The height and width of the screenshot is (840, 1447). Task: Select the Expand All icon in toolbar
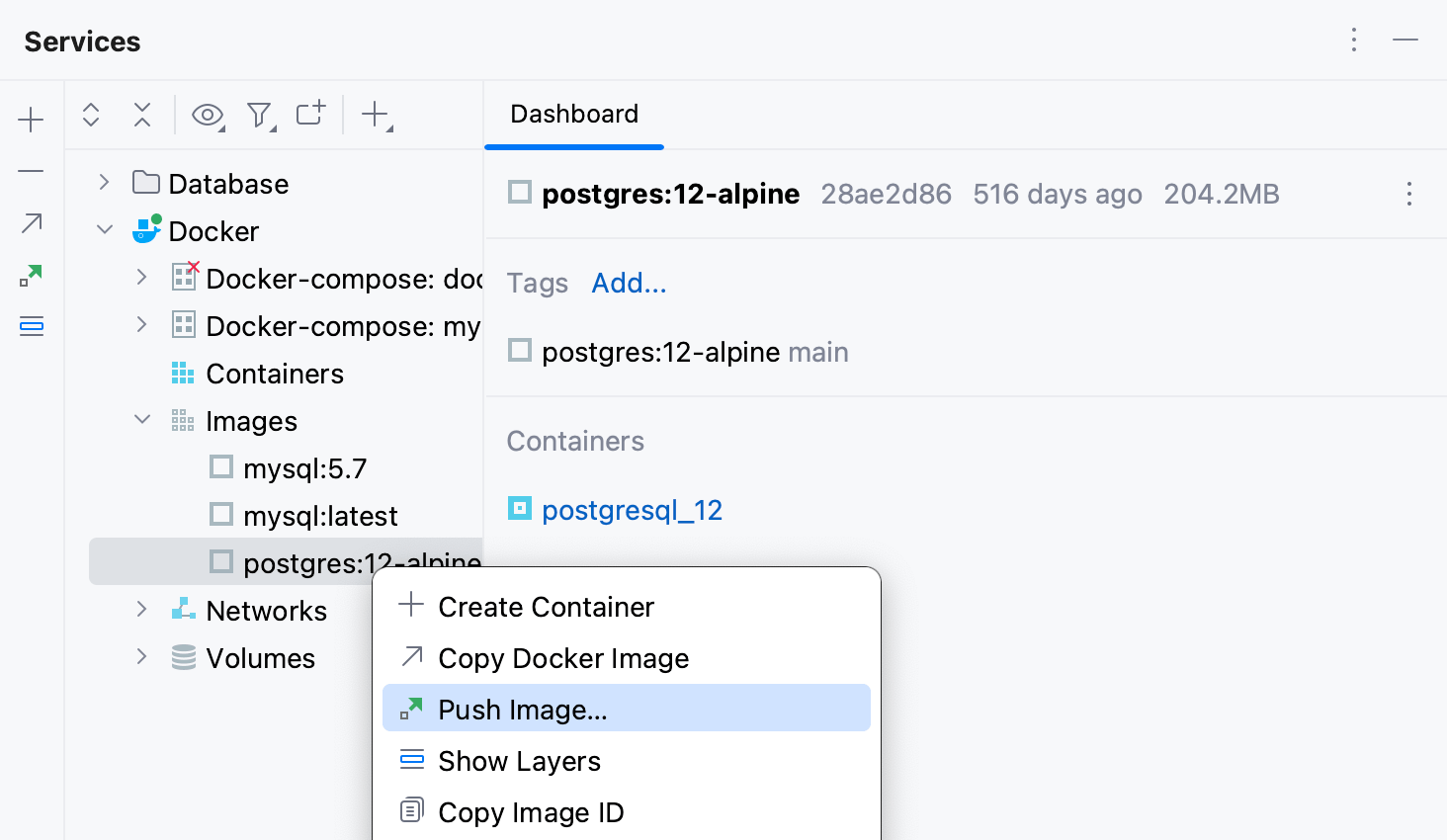click(90, 116)
